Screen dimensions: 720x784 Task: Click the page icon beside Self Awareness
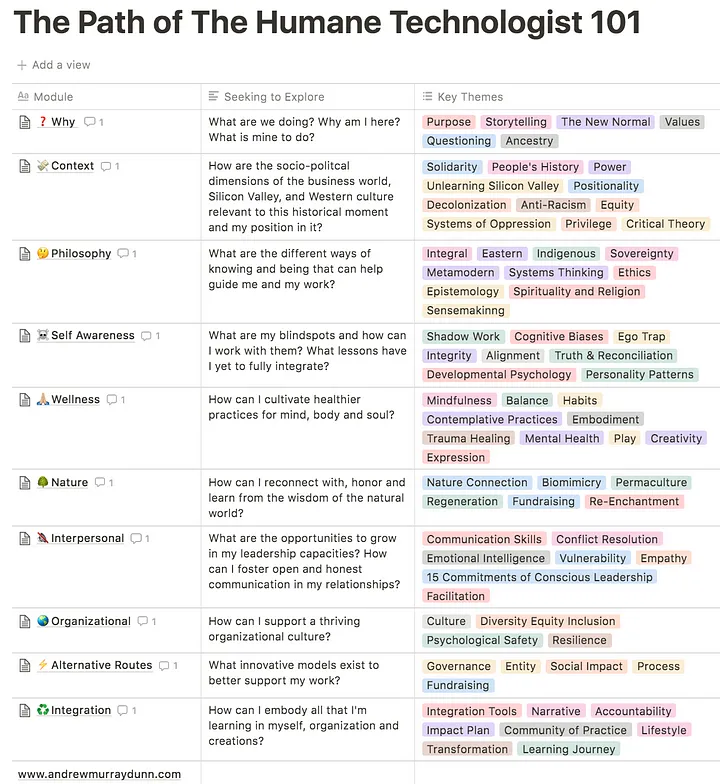coord(25,336)
